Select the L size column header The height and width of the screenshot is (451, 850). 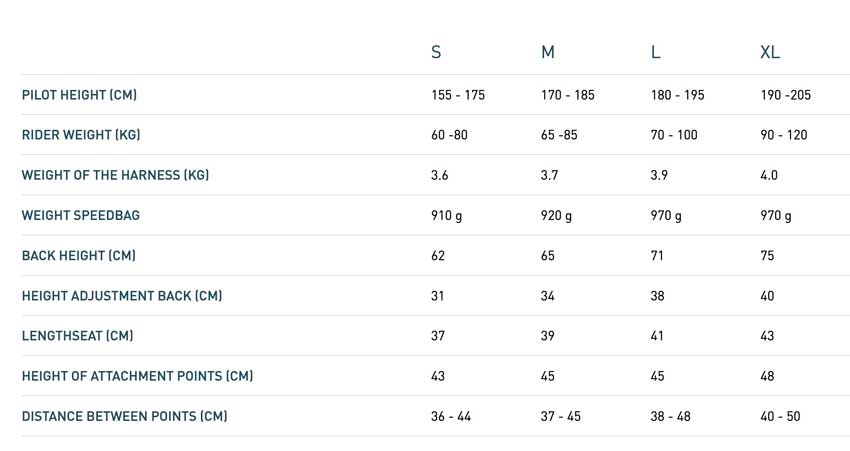655,52
